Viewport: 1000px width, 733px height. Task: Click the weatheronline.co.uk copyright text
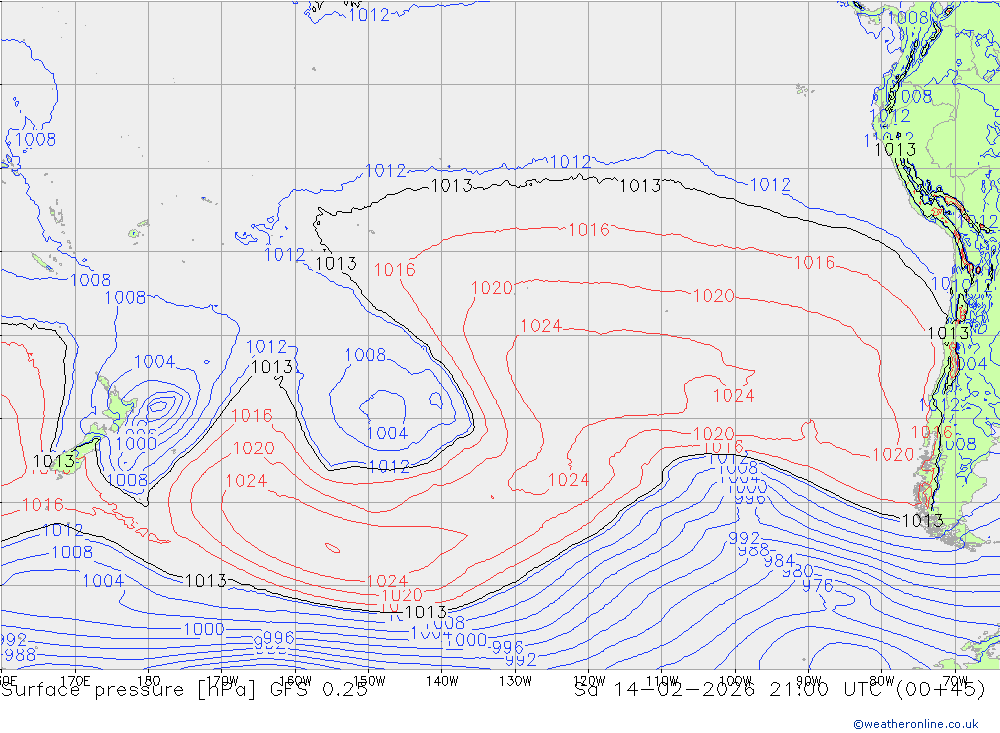point(916,724)
